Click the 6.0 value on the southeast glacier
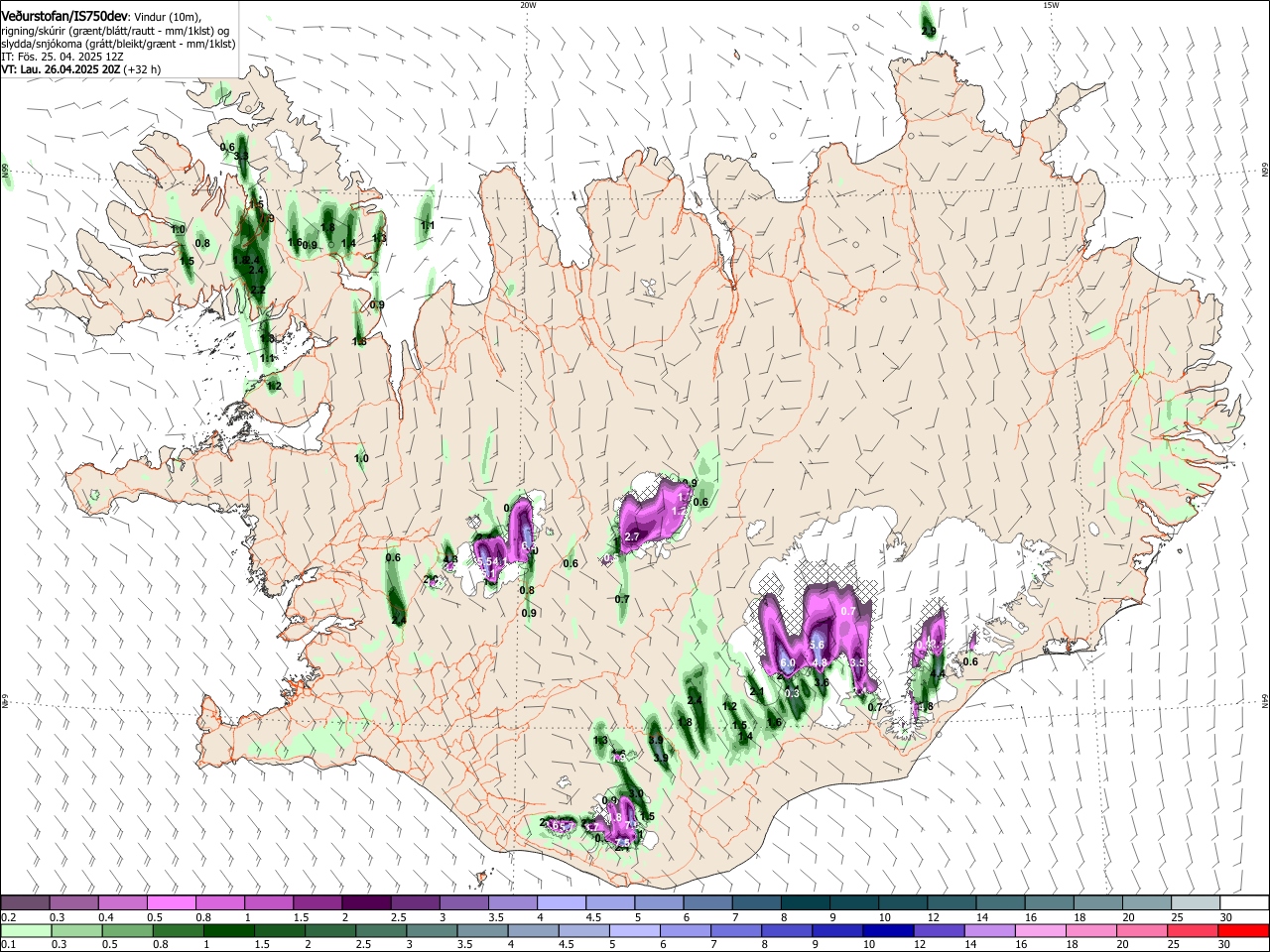This screenshot has height=952, width=1270. pos(788,663)
